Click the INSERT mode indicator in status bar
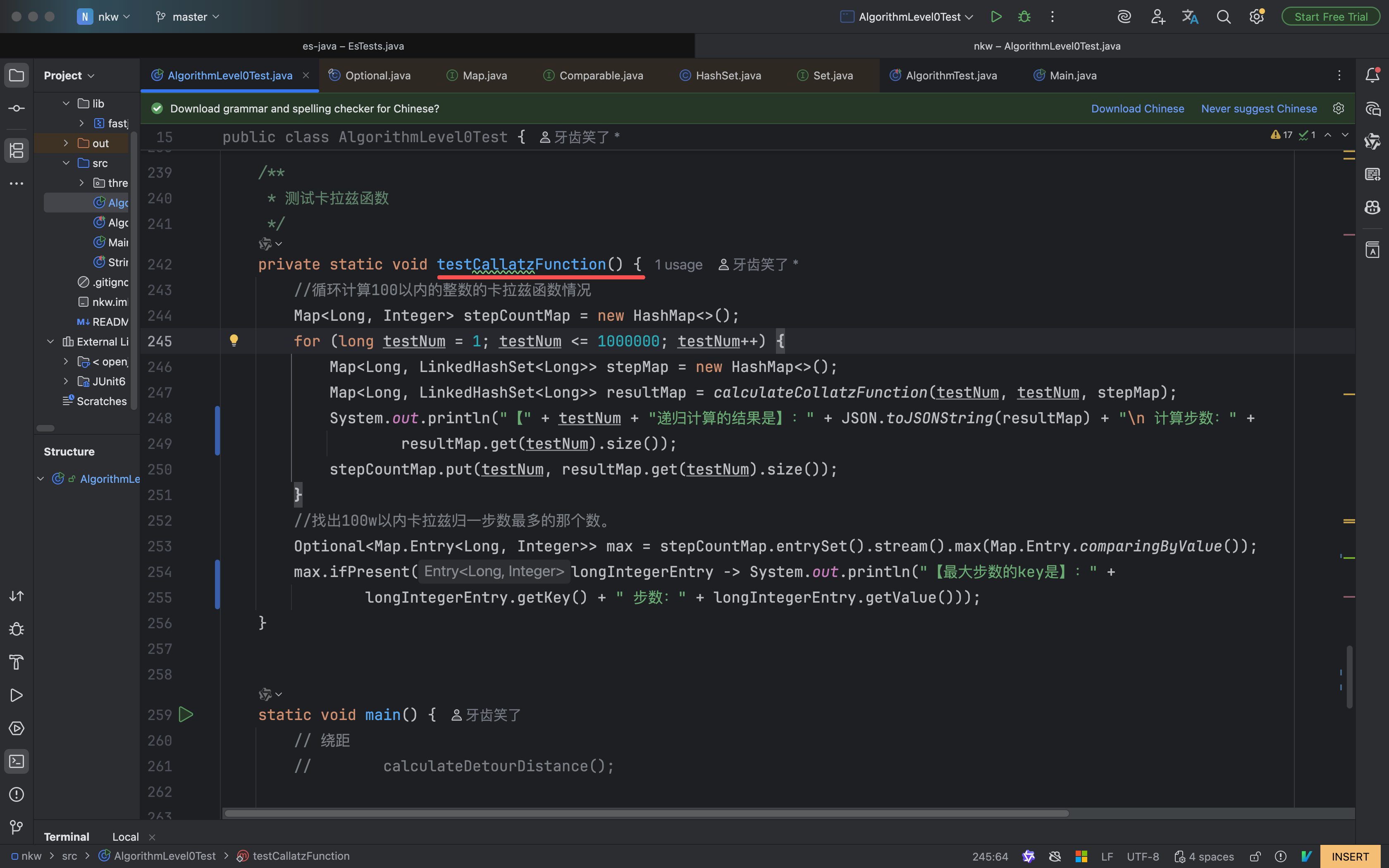 pos(1350,856)
